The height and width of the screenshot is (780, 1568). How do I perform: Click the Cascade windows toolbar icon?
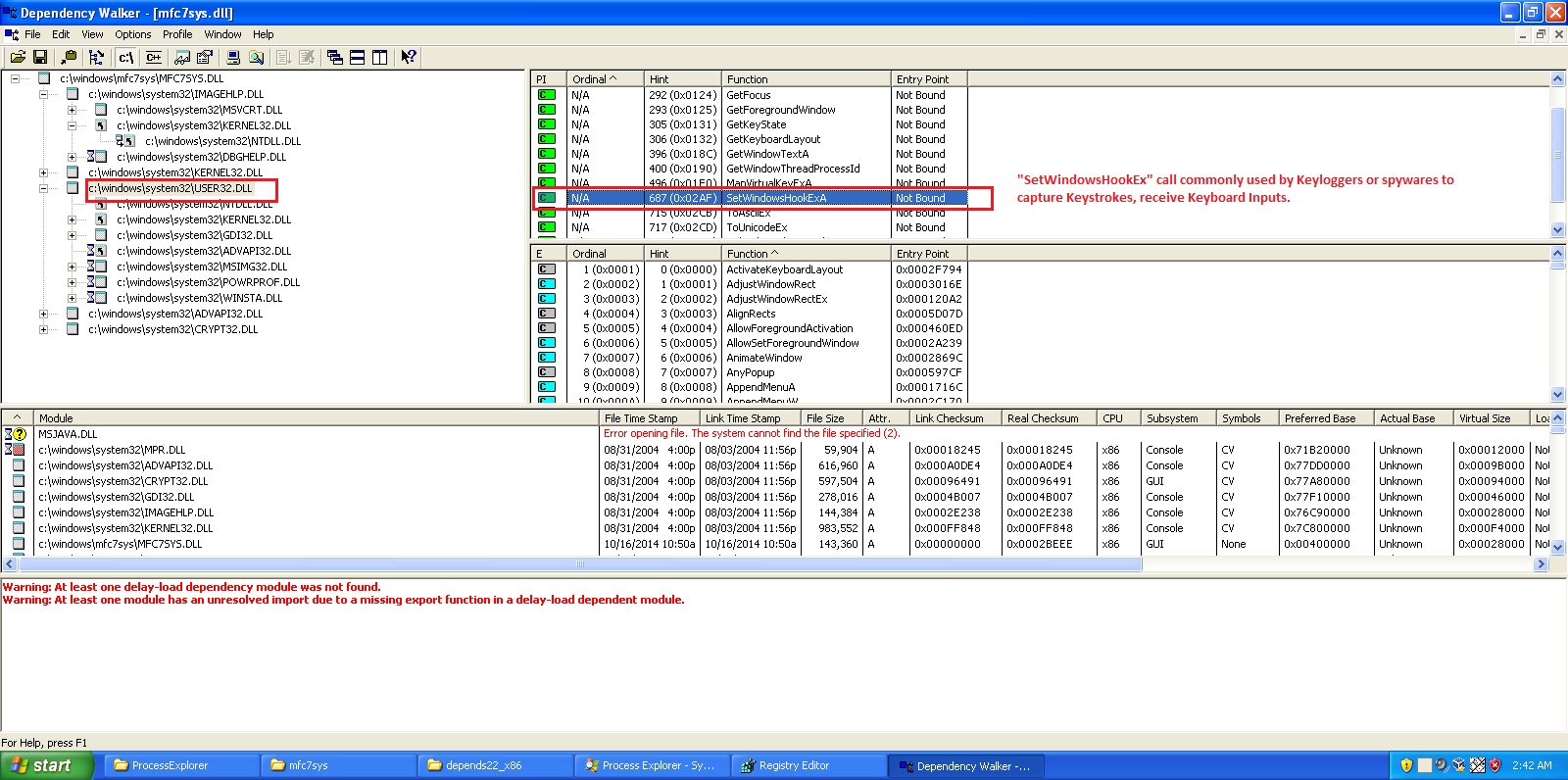335,58
